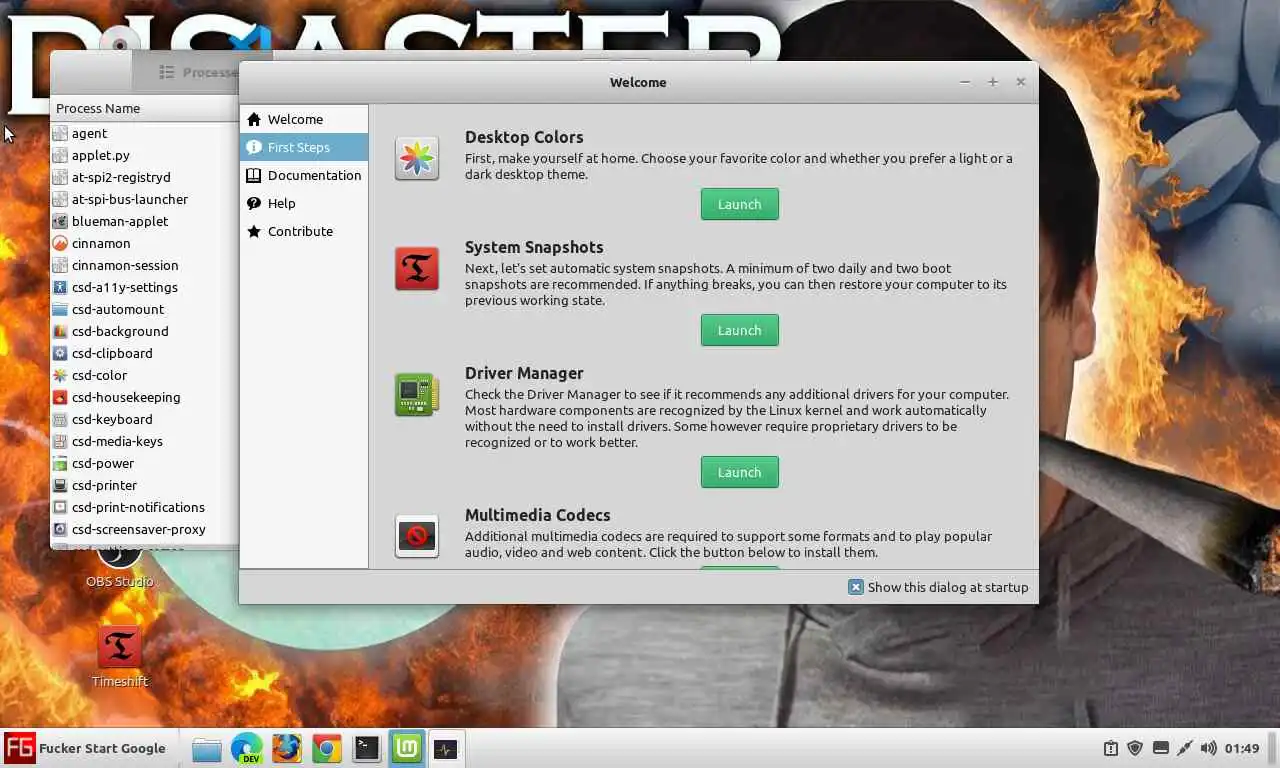Click the csd-housekeeping process icon

point(60,397)
